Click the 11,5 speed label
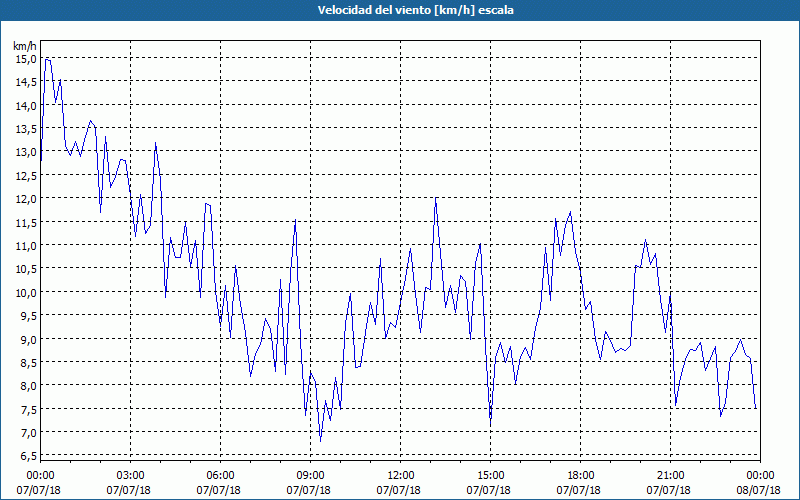Viewport: 800px width, 500px height. click(26, 222)
